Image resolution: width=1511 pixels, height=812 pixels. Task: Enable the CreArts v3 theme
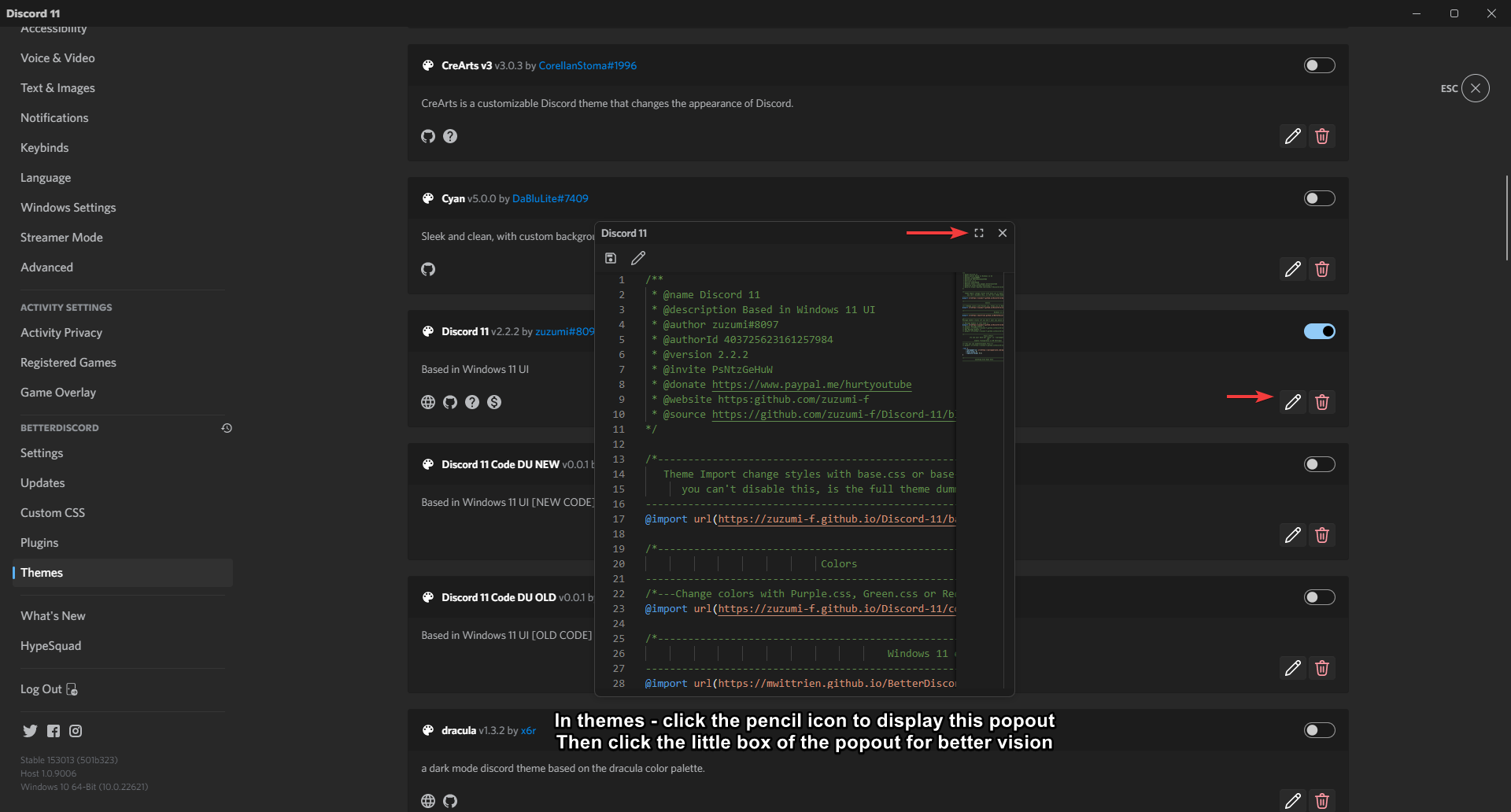click(1320, 65)
